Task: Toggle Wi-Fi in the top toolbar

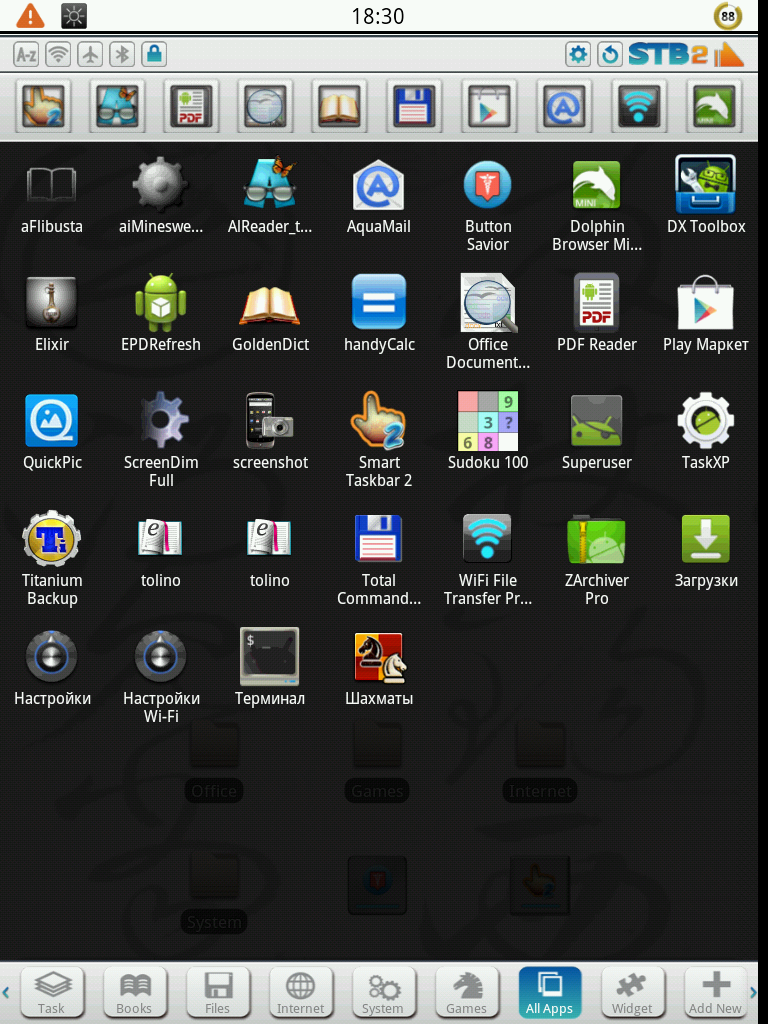Action: click(x=58, y=54)
